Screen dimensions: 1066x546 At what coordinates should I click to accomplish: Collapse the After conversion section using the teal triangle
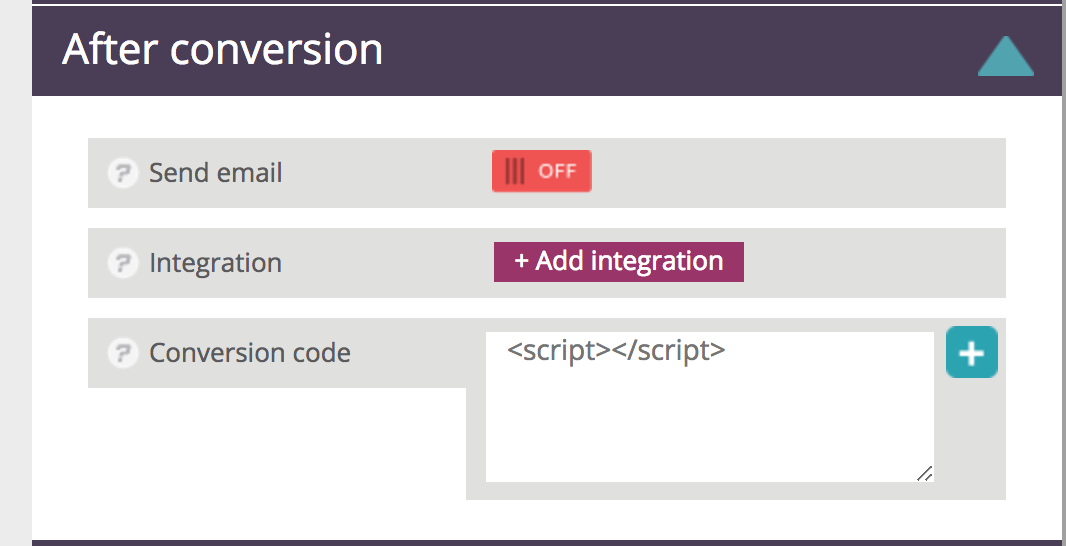tap(1005, 58)
